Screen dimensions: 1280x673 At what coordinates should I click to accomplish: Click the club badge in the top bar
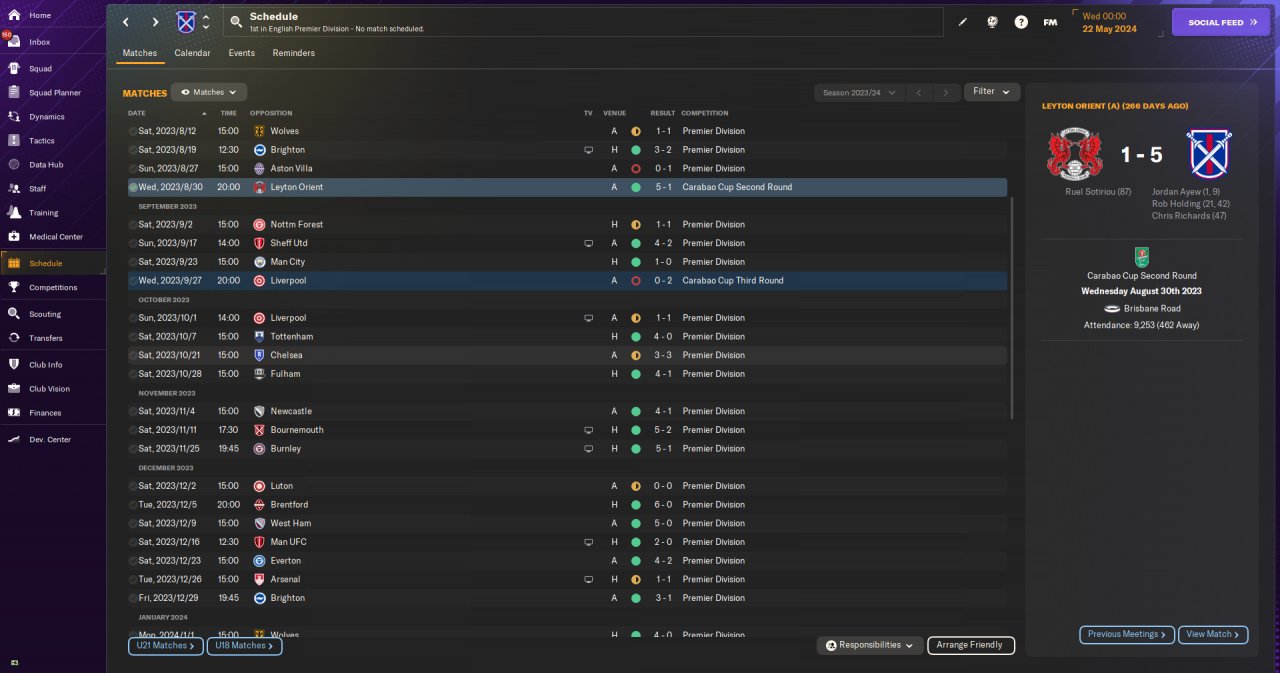coord(186,22)
